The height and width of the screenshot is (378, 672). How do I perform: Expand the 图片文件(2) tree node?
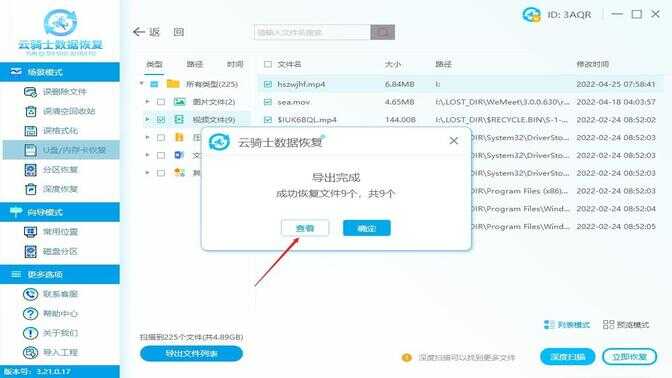[x=147, y=102]
